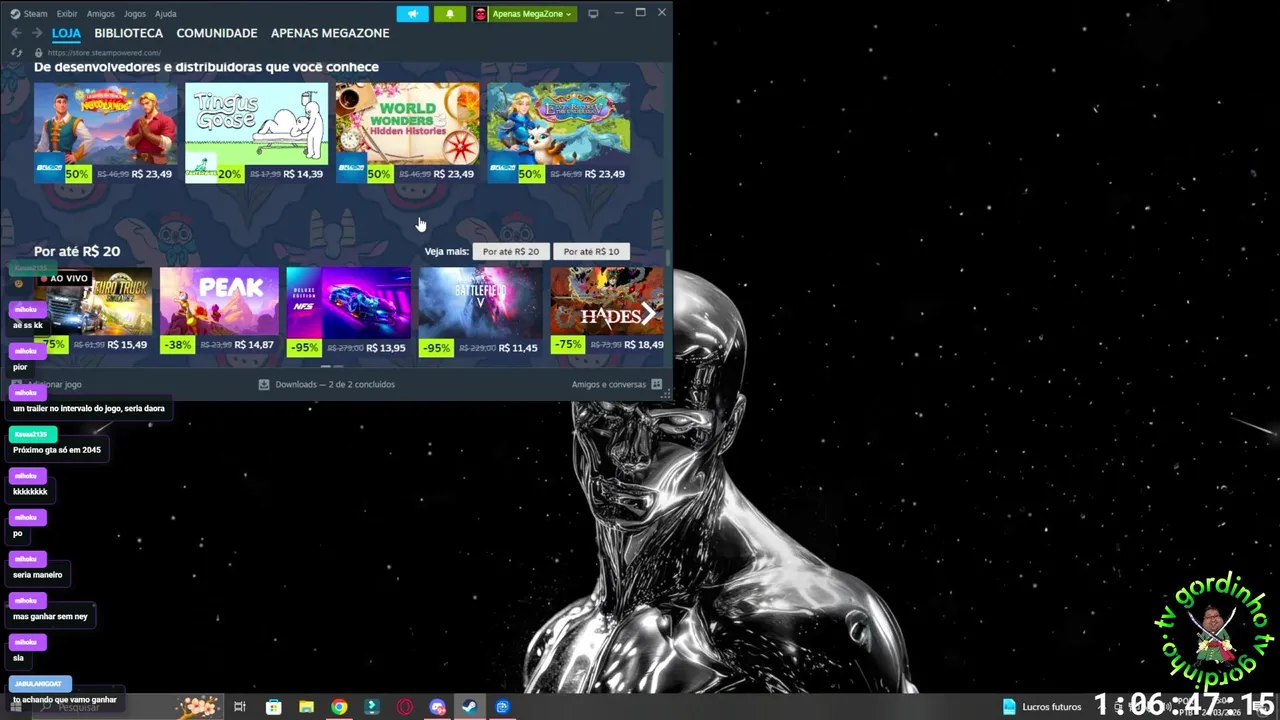Click the Hades R$ 18,49 price
This screenshot has width=1280, height=720.
pos(643,345)
